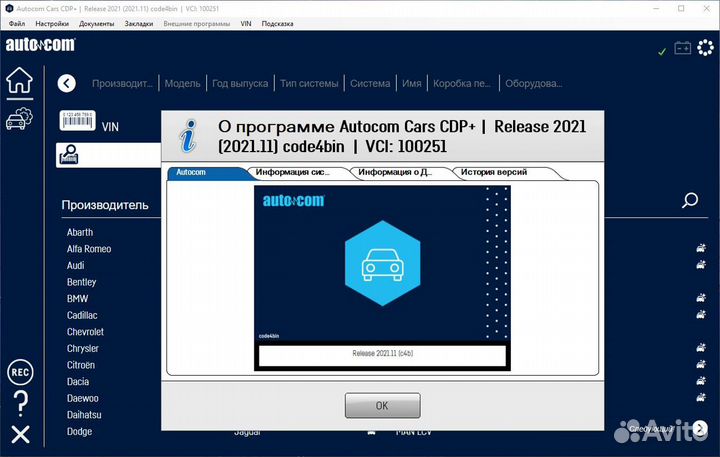
Task: Click the car icon in Audi row
Action: (x=701, y=265)
